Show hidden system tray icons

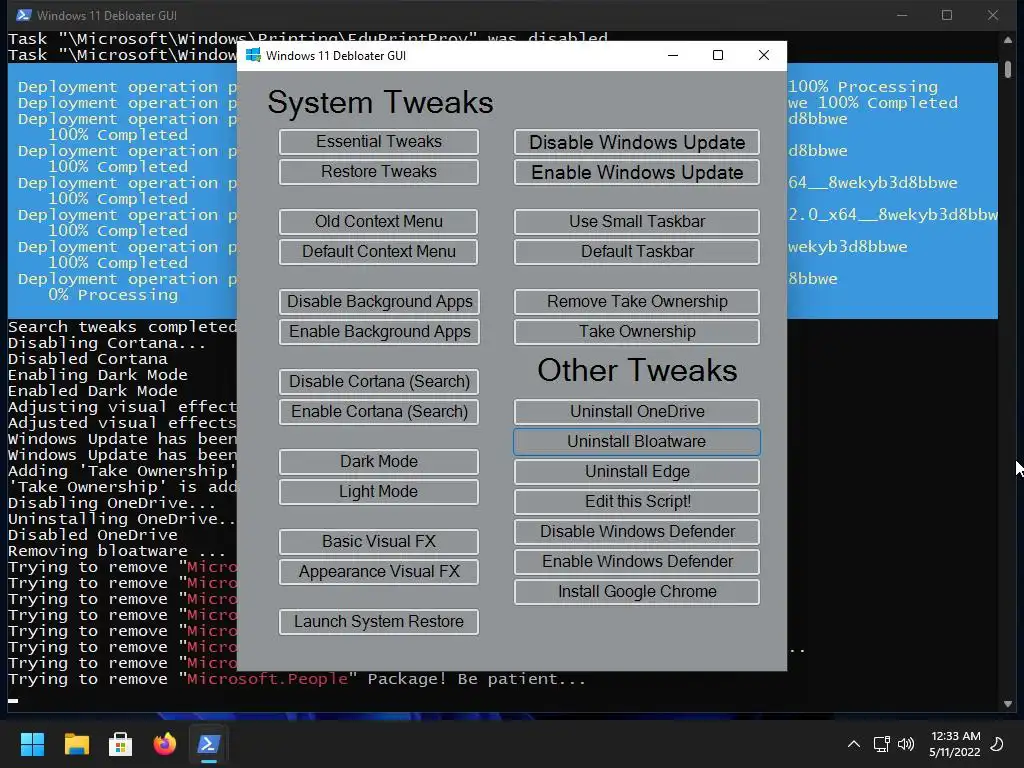pyautogui.click(x=854, y=744)
